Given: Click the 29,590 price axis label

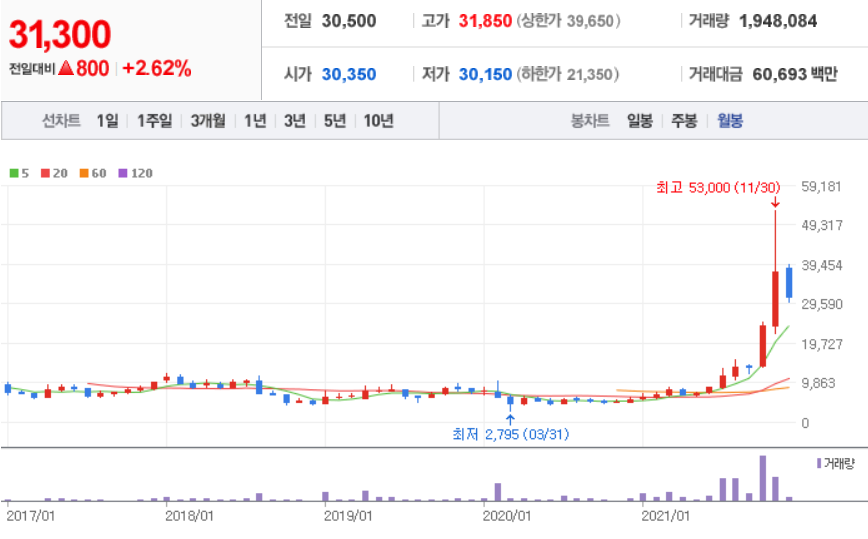Looking at the screenshot, I should click(x=822, y=304).
